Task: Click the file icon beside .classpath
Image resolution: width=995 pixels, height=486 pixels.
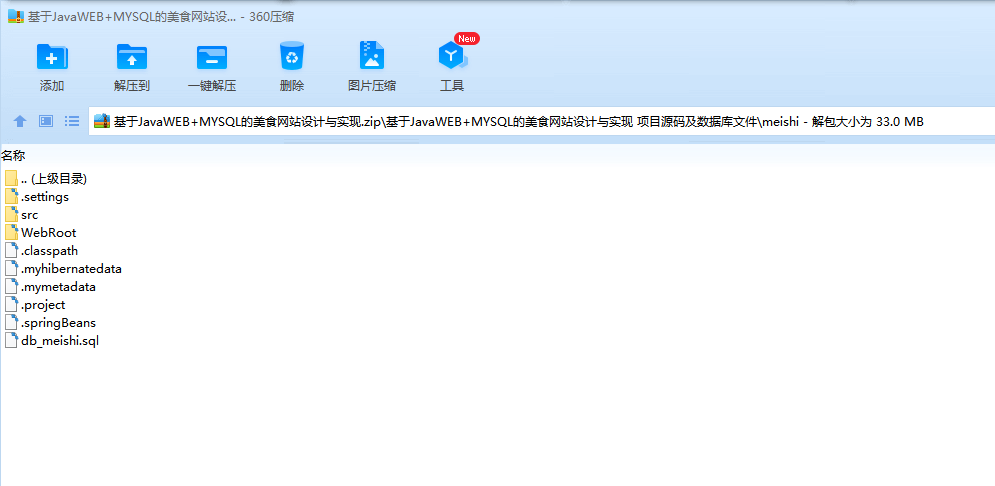Action: (11, 251)
